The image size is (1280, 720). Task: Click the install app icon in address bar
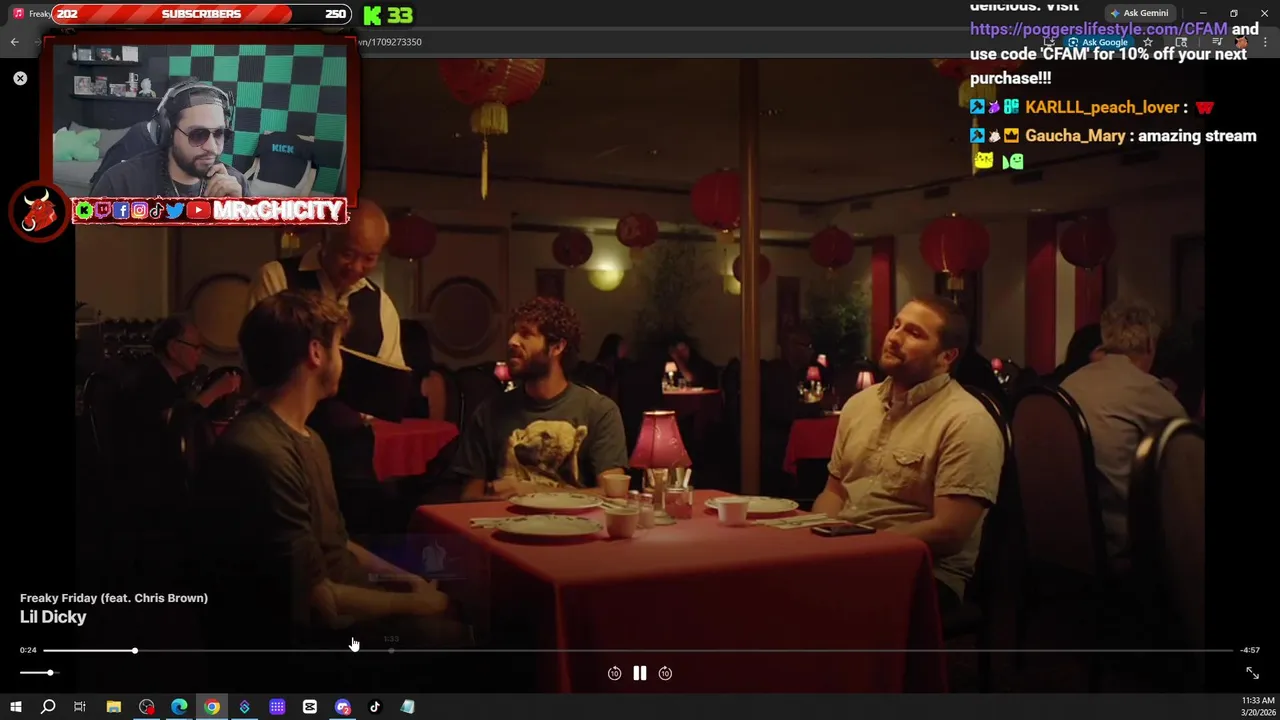click(x=1049, y=42)
